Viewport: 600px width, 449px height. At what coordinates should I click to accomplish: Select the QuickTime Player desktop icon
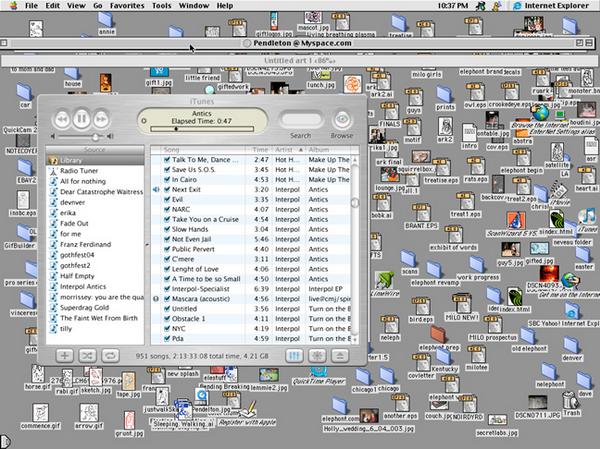(318, 376)
